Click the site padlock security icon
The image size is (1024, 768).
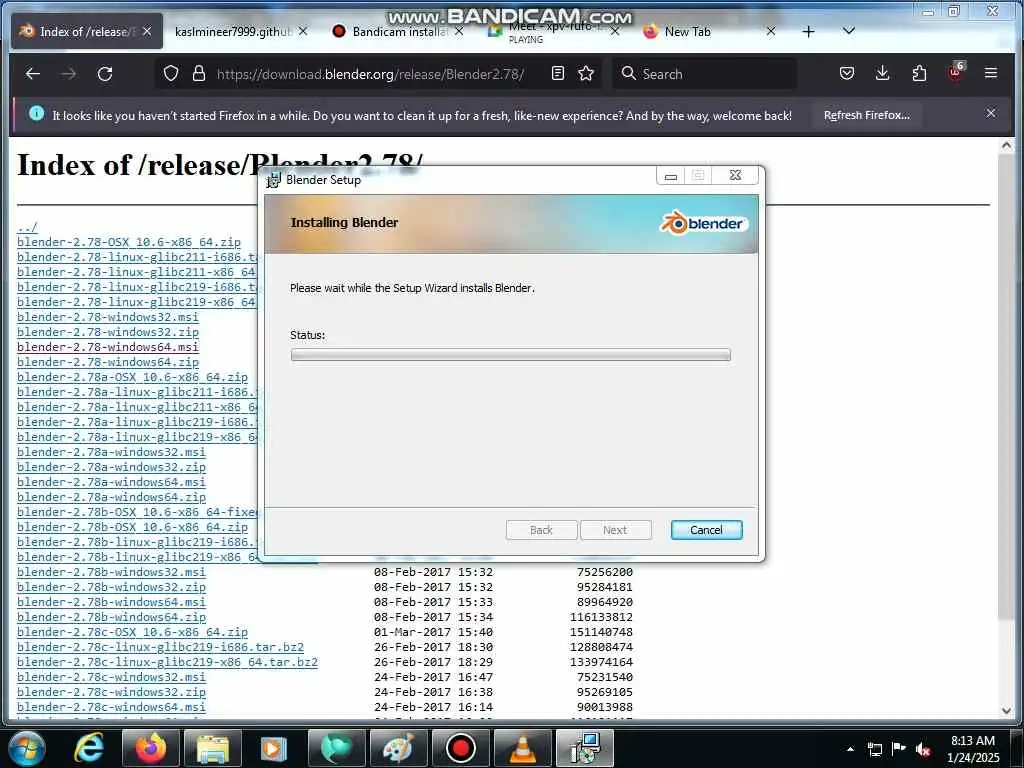pyautogui.click(x=199, y=74)
